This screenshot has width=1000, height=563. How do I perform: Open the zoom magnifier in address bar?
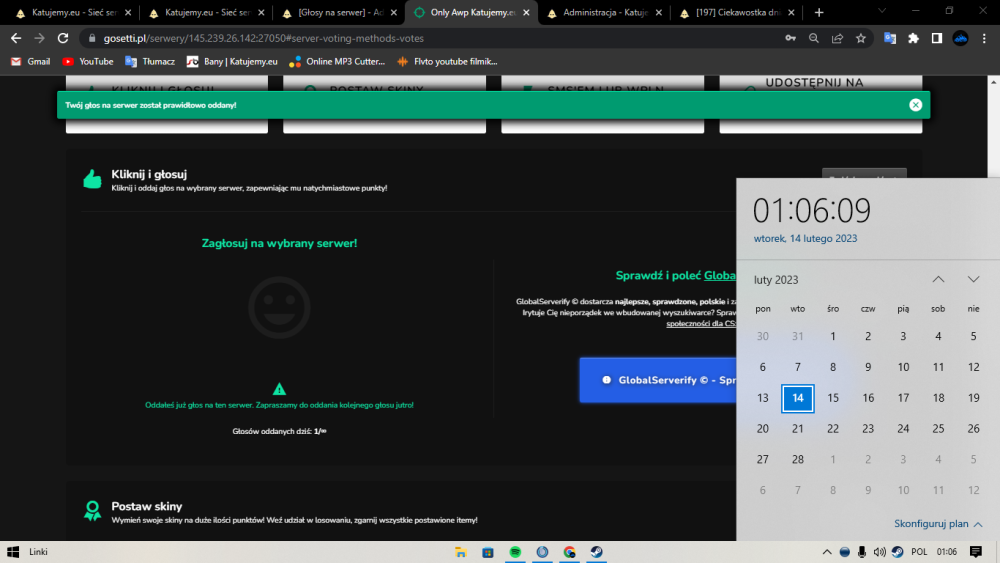pos(814,38)
